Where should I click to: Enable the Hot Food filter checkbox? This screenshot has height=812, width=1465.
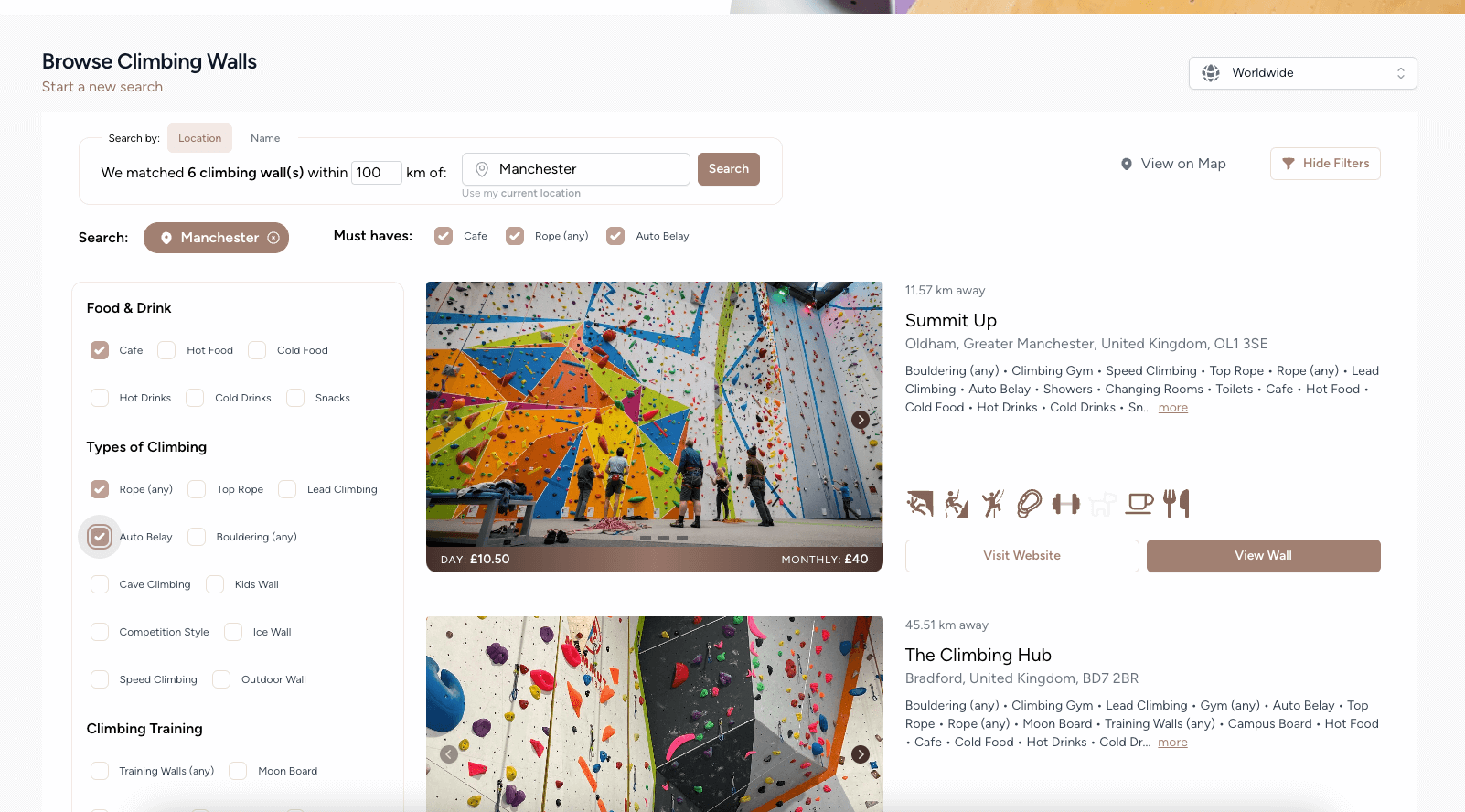coord(166,350)
